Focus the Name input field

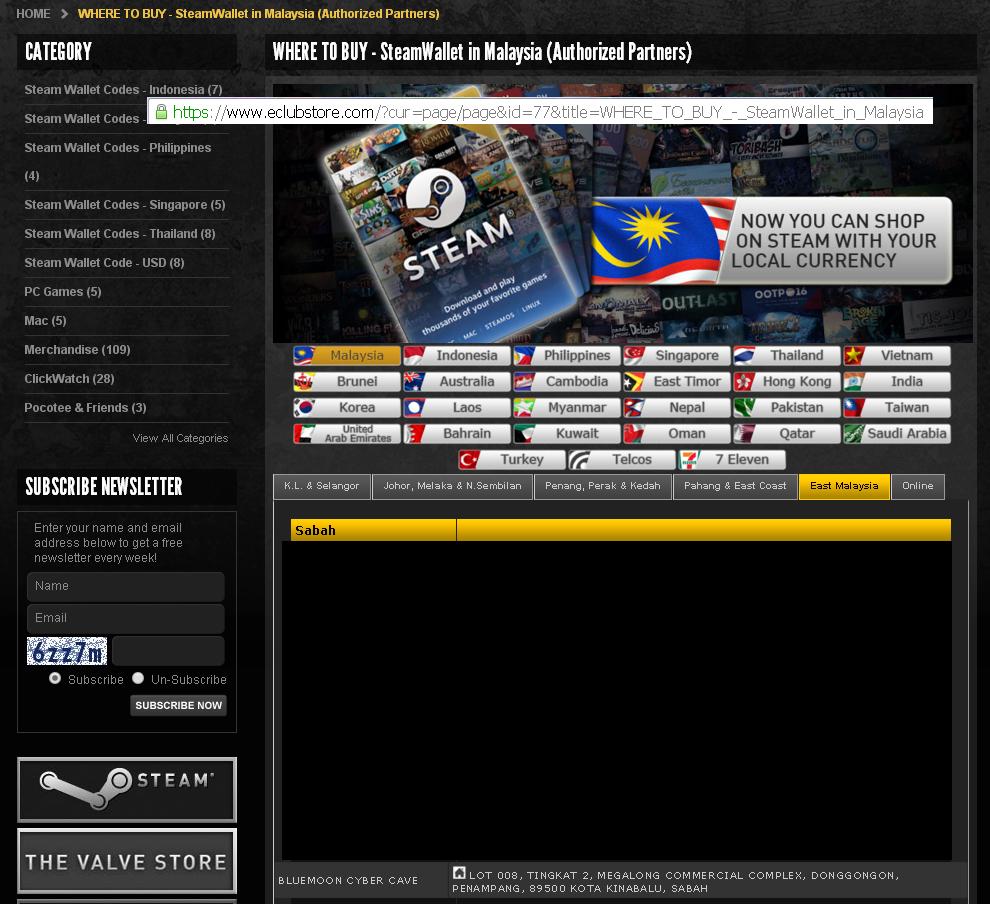tap(126, 586)
